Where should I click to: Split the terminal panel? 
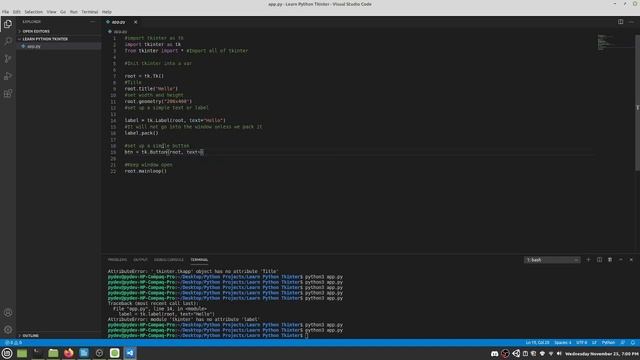599,260
